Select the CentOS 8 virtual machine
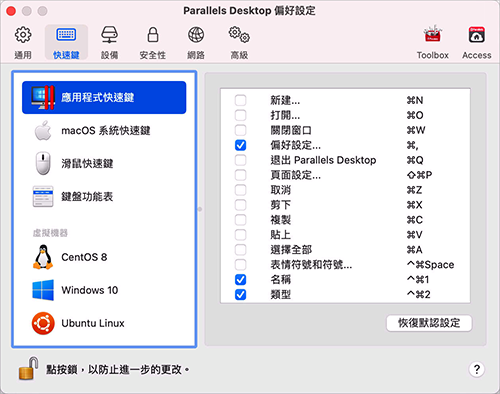 (x=104, y=257)
